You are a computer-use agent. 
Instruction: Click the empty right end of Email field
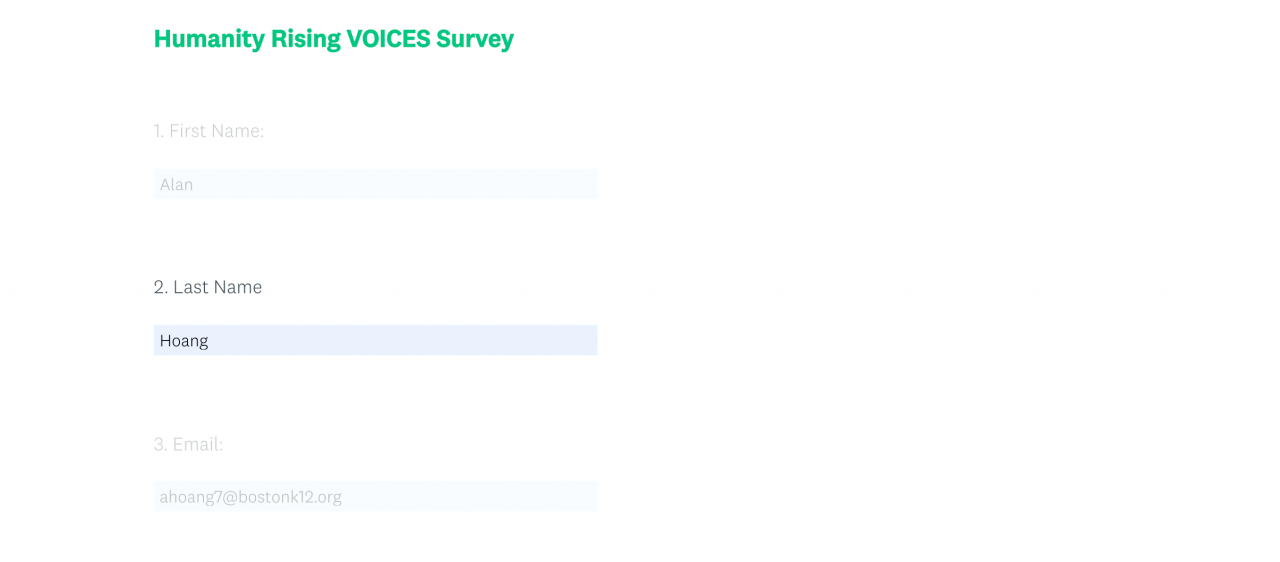[560, 497]
